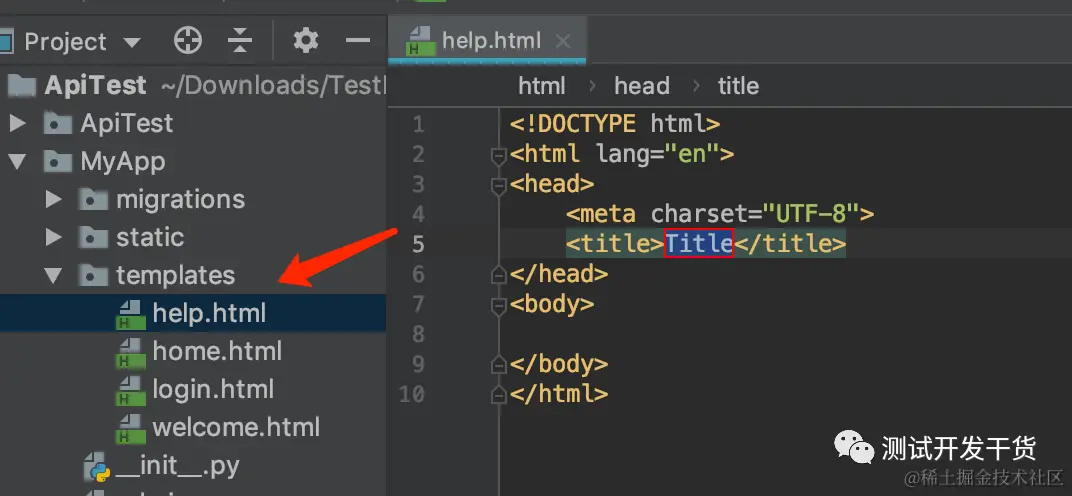The width and height of the screenshot is (1072, 496).
Task: Collapse the MyApp folder
Action: click(x=18, y=162)
